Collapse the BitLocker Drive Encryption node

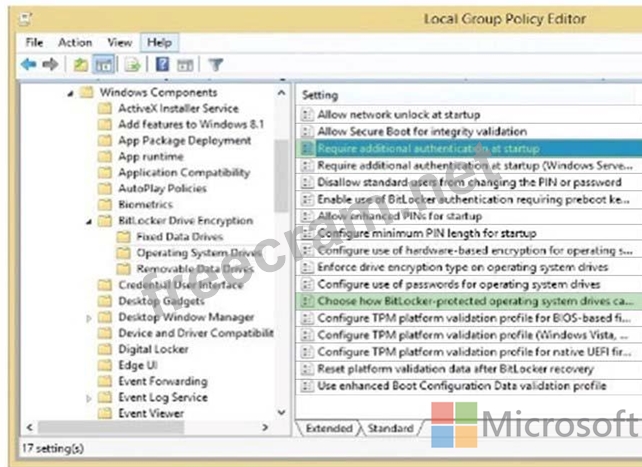(89, 222)
